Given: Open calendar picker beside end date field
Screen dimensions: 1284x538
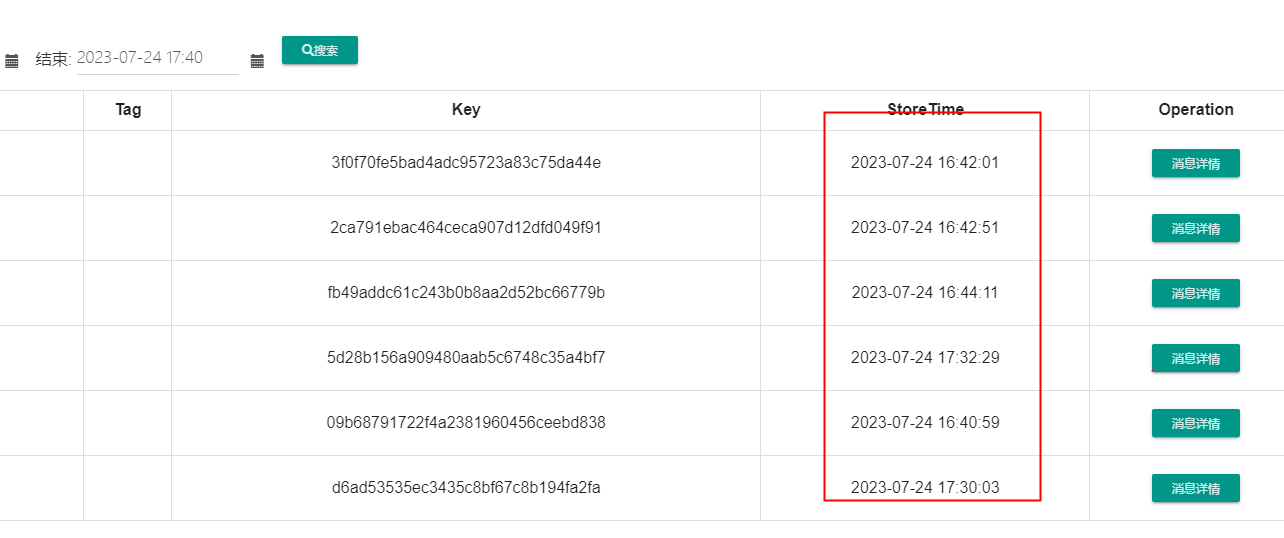Looking at the screenshot, I should [x=257, y=61].
